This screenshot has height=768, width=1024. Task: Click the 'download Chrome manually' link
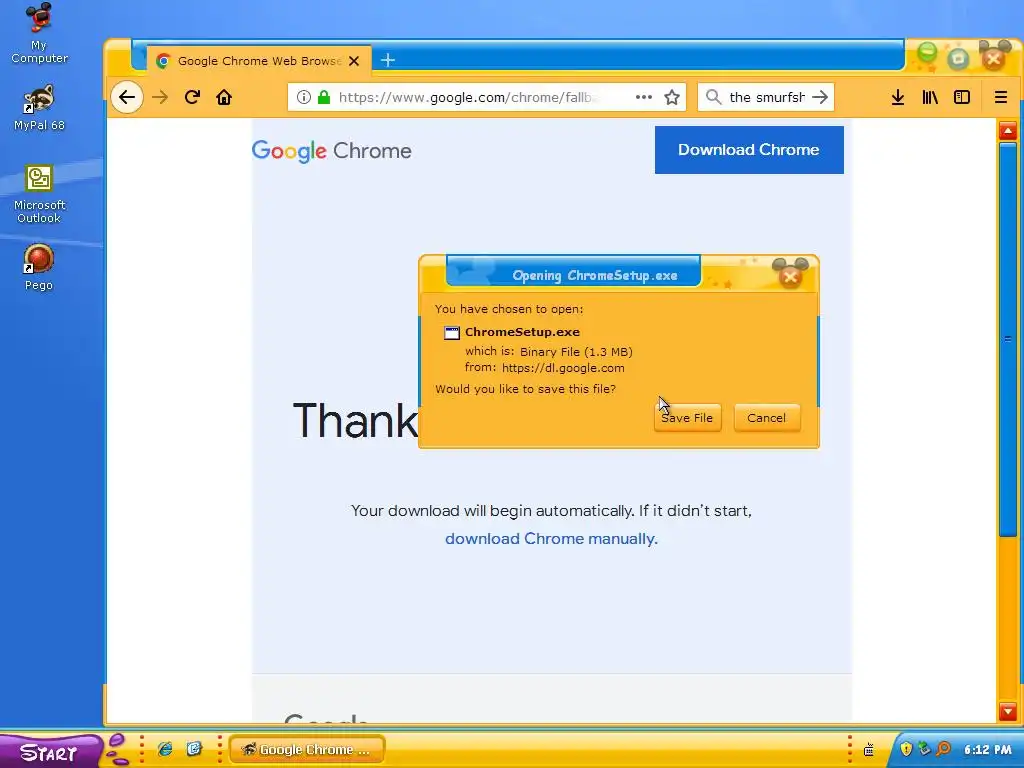click(x=551, y=539)
